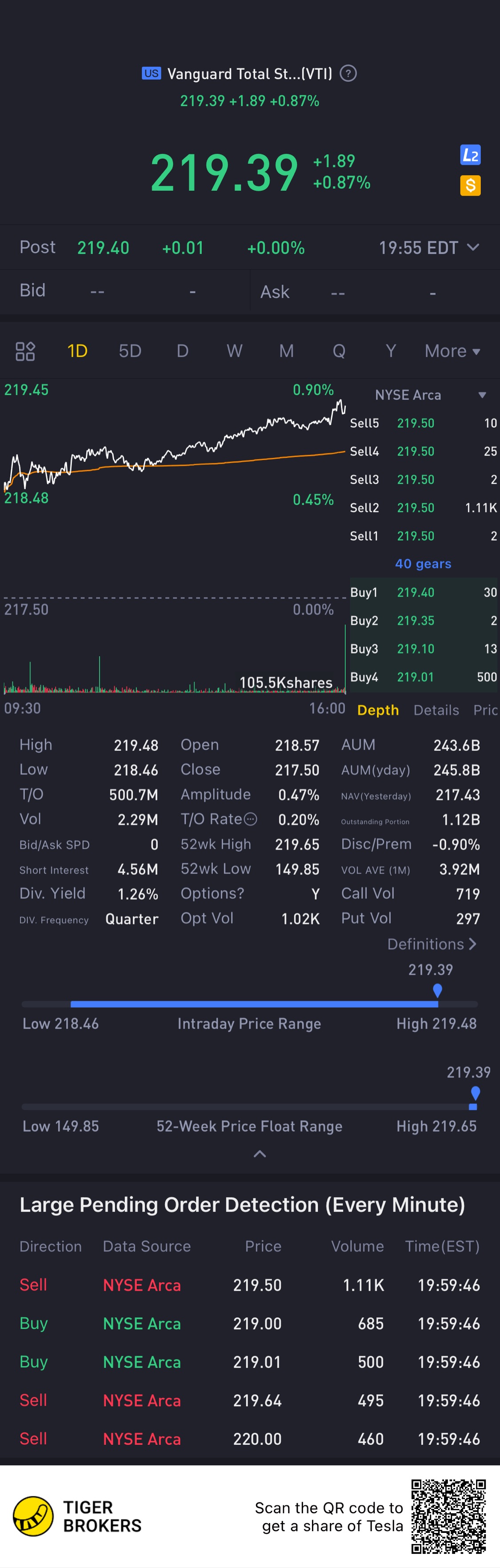Collapse the price range section chevron
This screenshot has height=1568, width=500.
coord(260,1154)
